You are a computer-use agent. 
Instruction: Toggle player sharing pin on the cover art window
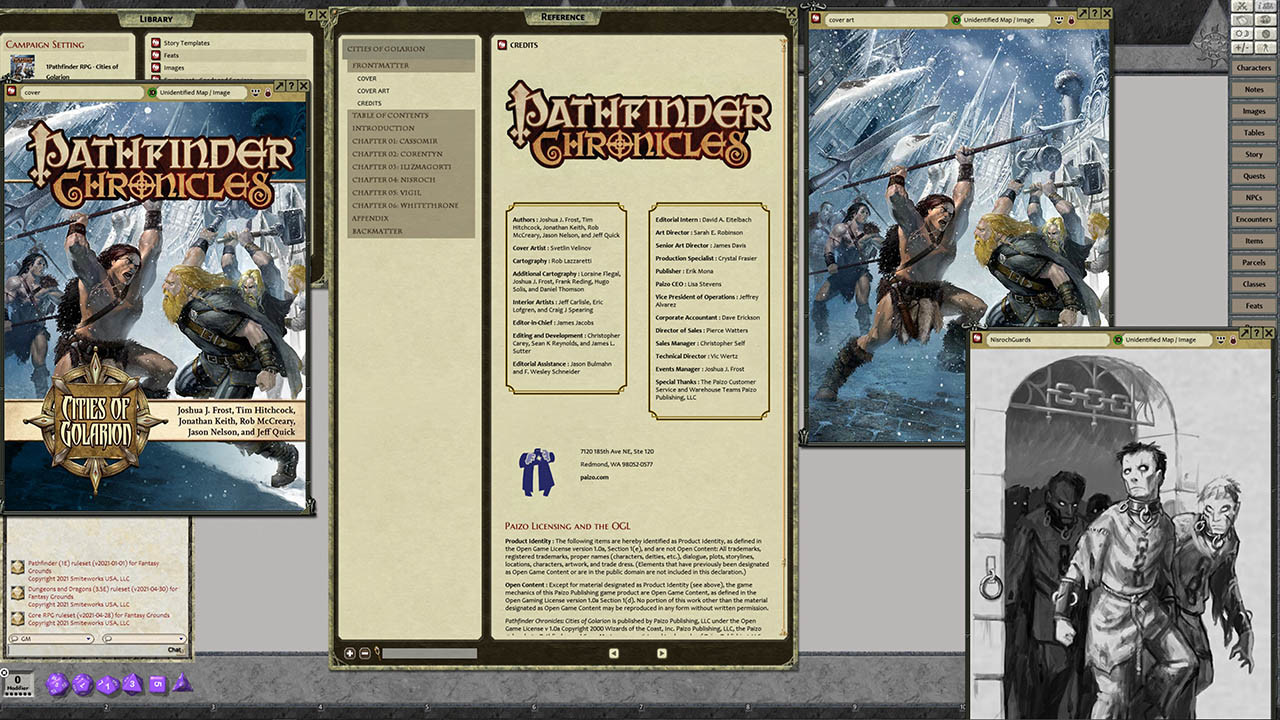[x=1070, y=20]
